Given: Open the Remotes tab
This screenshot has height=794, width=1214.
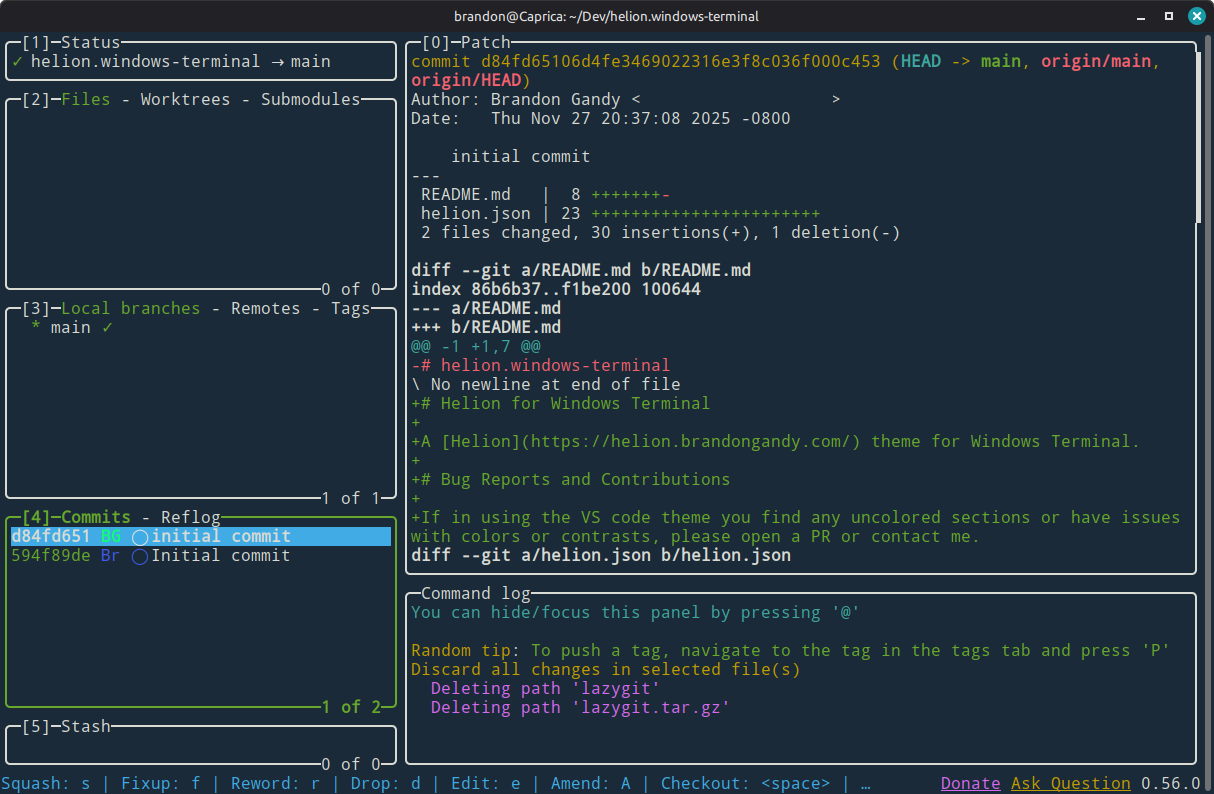Looking at the screenshot, I should 266,308.
